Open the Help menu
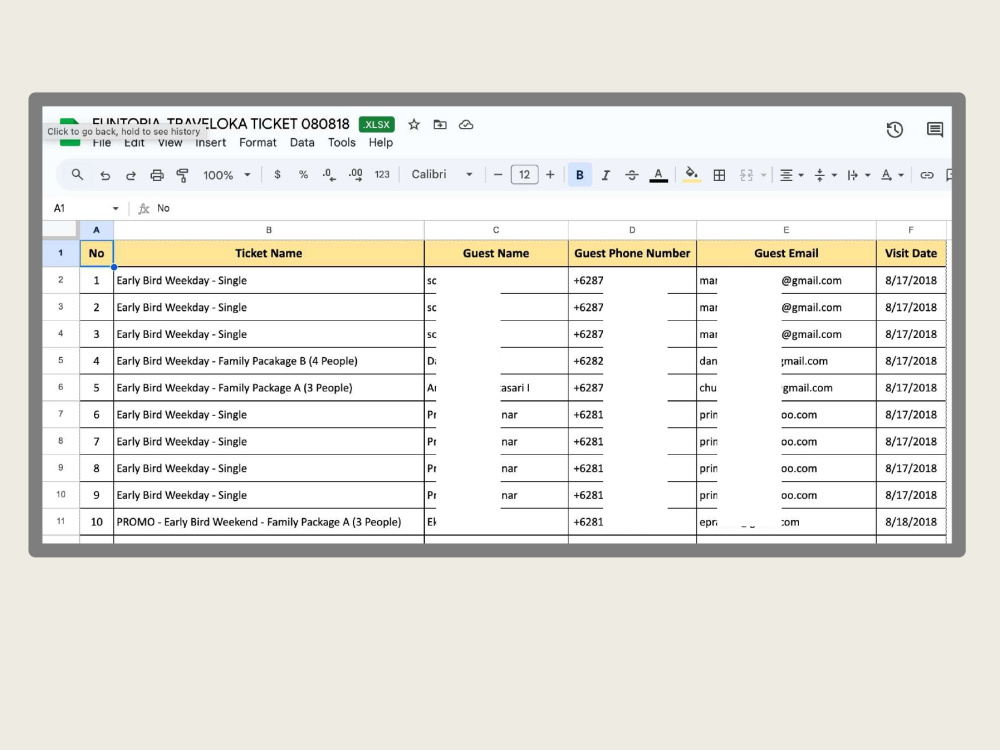This screenshot has width=1000, height=750. [x=380, y=143]
